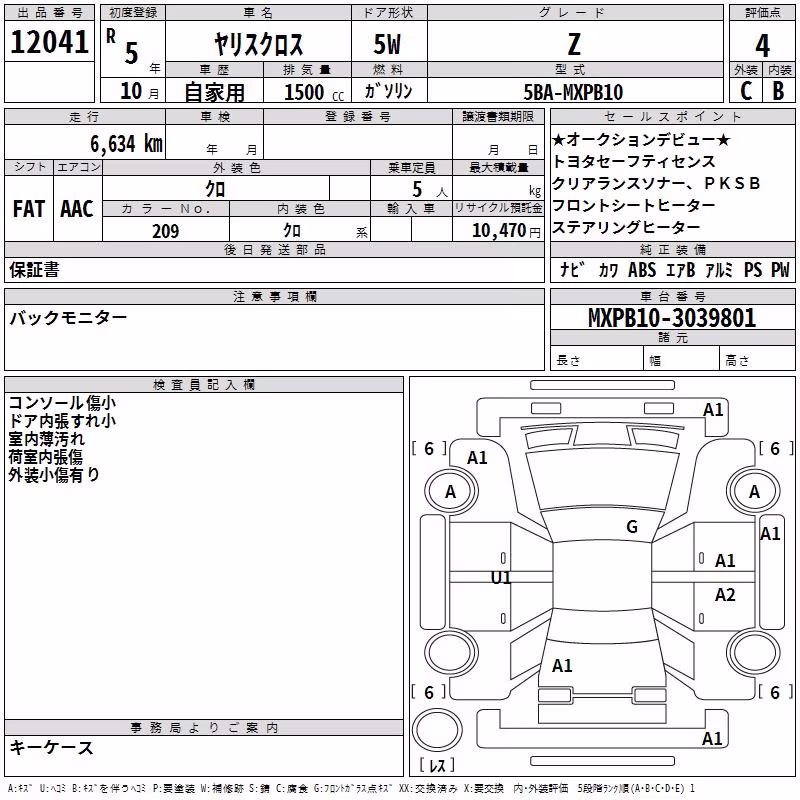The width and height of the screenshot is (800, 800).
Task: Select the U1 dent mark on the diagram
Action: (x=501, y=578)
